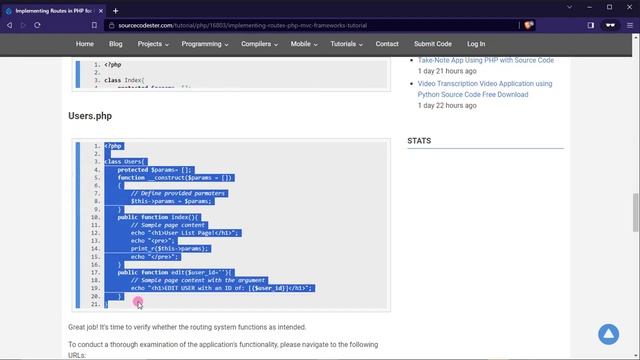Click comment 'Define provided parmaters'
Image resolution: width=640 pixels, height=360 pixels.
click(178, 193)
